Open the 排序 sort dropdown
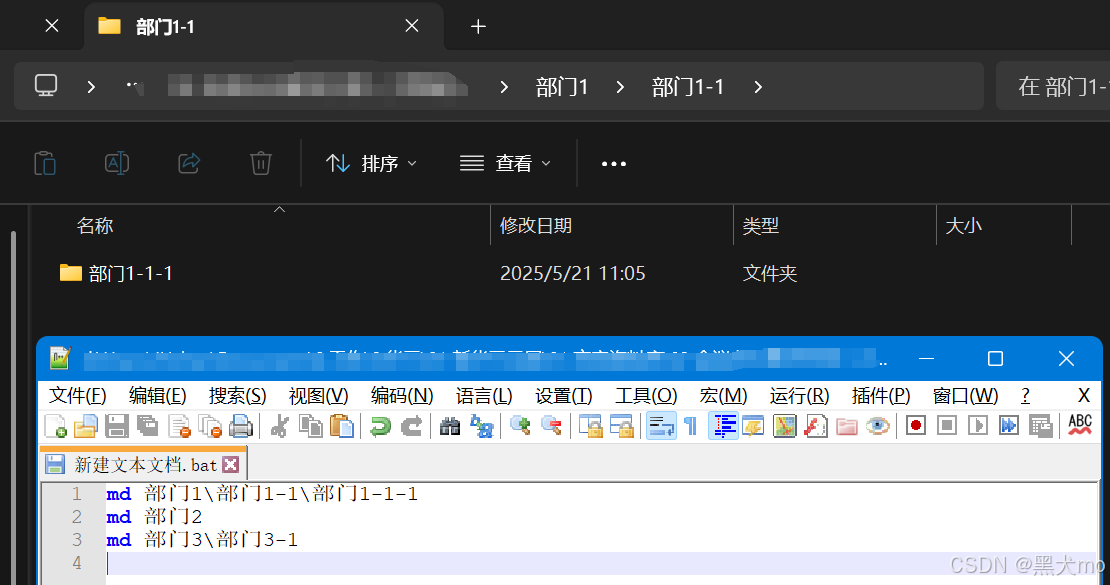 point(372,164)
